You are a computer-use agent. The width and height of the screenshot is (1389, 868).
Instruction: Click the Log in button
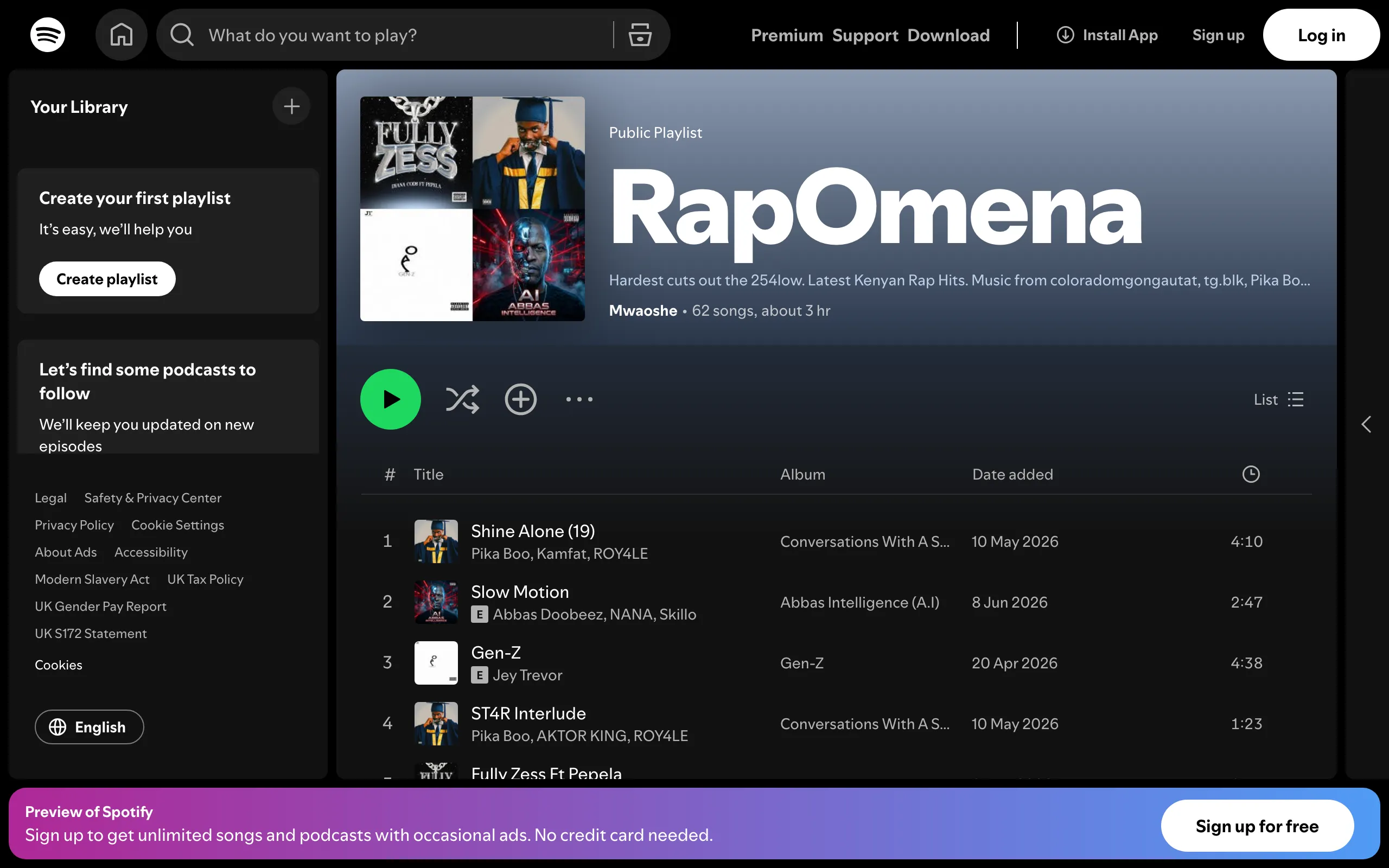(x=1321, y=35)
